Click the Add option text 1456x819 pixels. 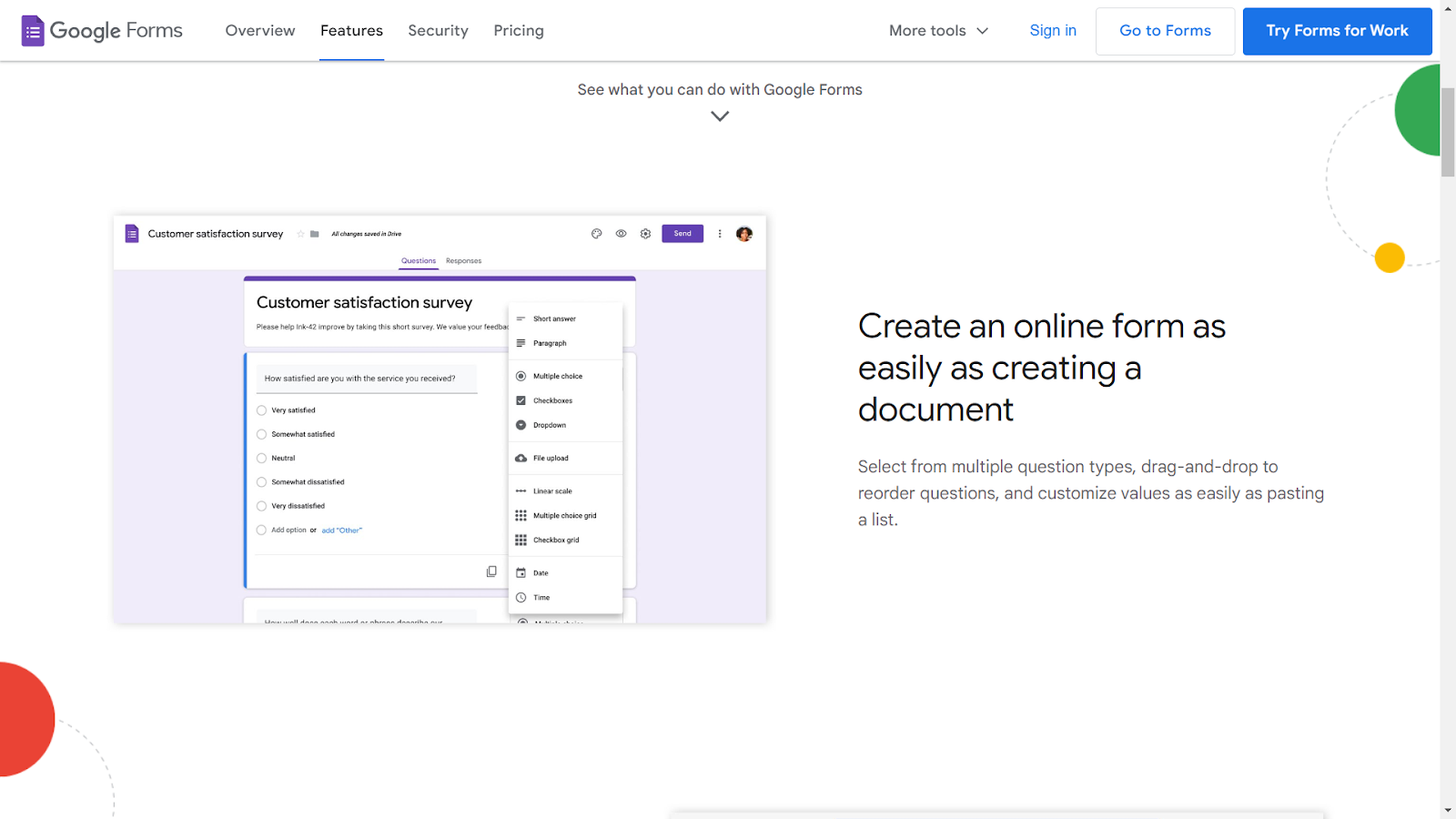coord(288,530)
